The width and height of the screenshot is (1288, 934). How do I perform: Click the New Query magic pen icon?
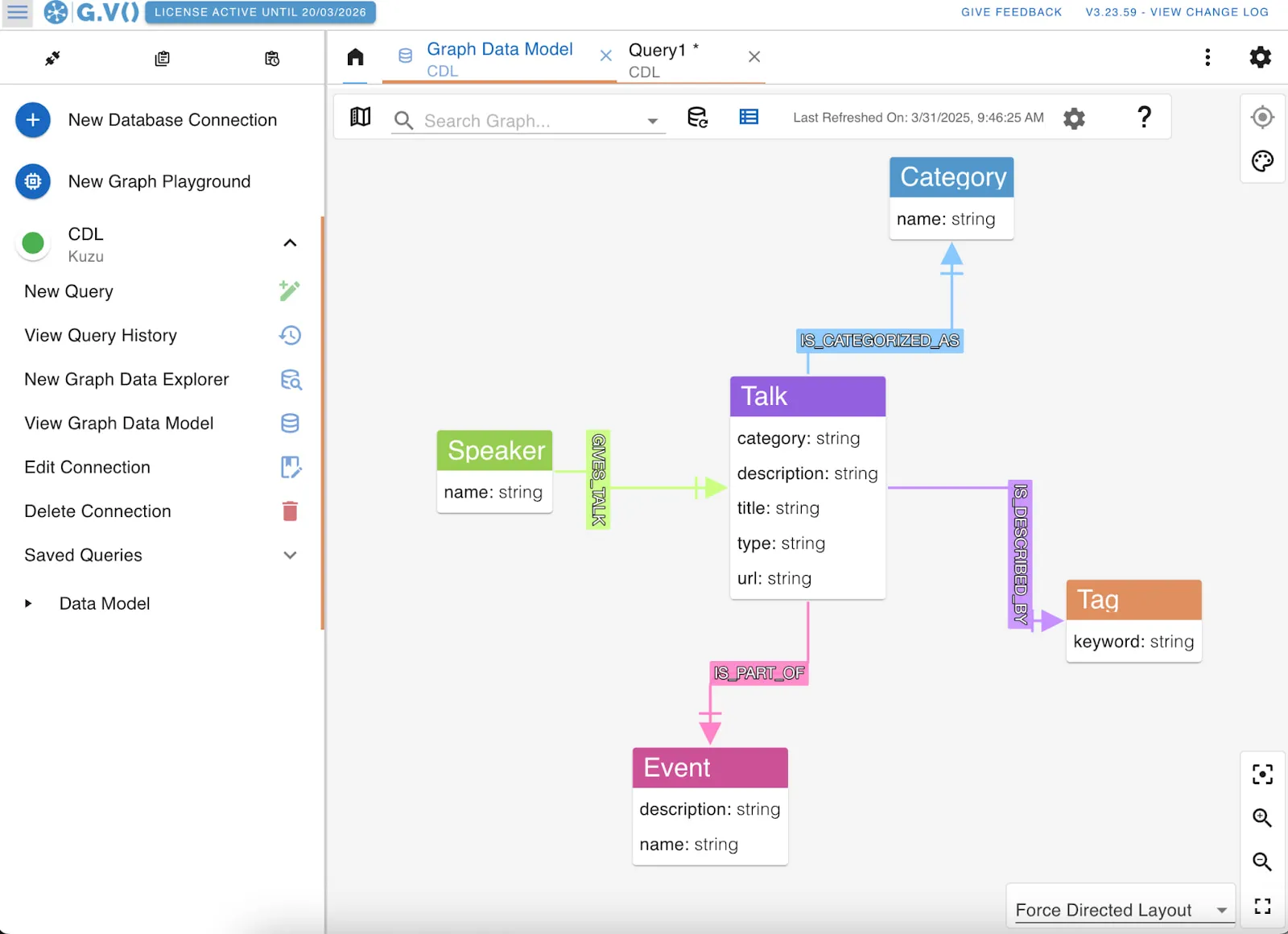pos(290,291)
